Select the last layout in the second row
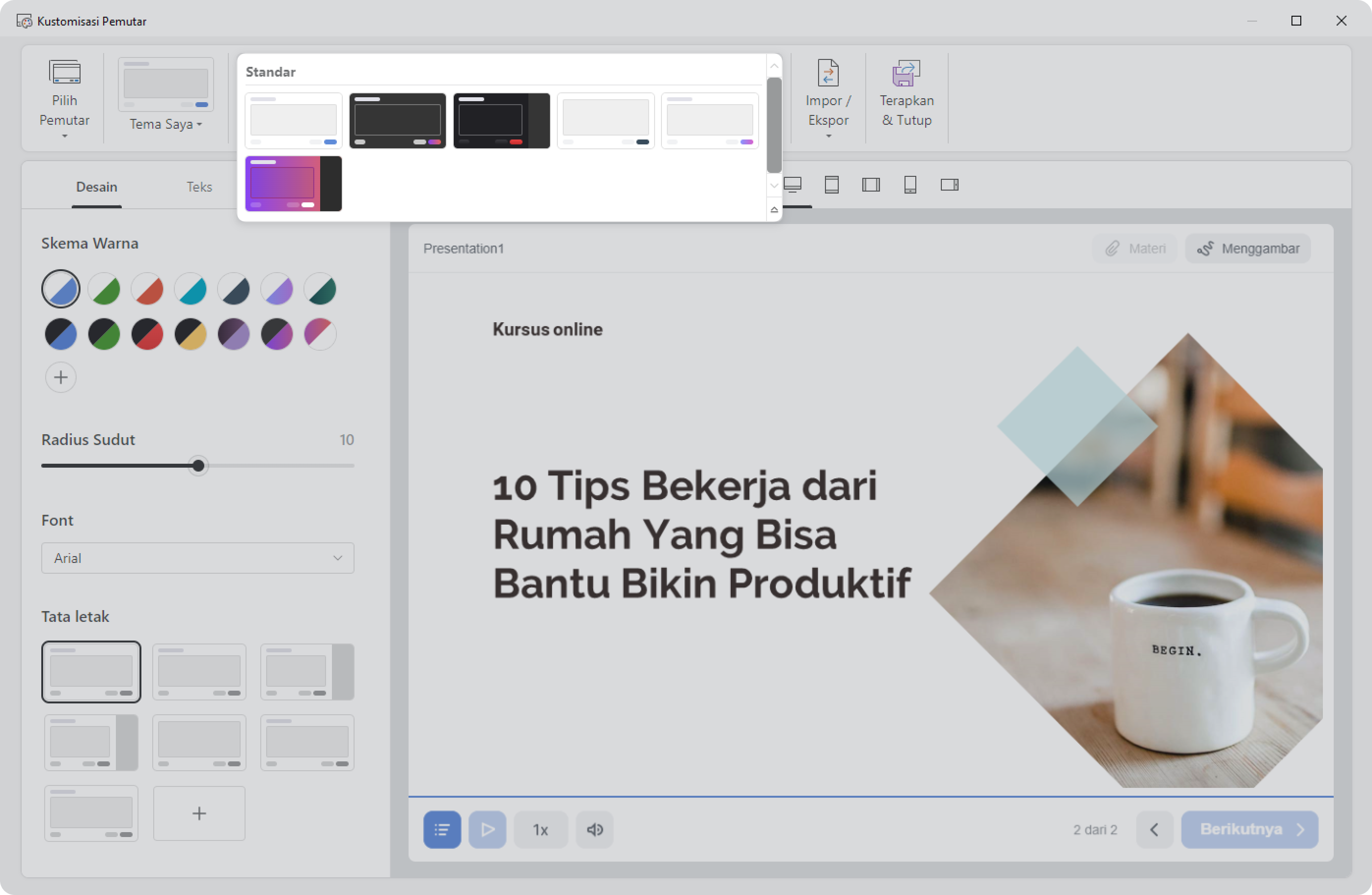Screen dimensions: 1372x895 tap(307, 742)
